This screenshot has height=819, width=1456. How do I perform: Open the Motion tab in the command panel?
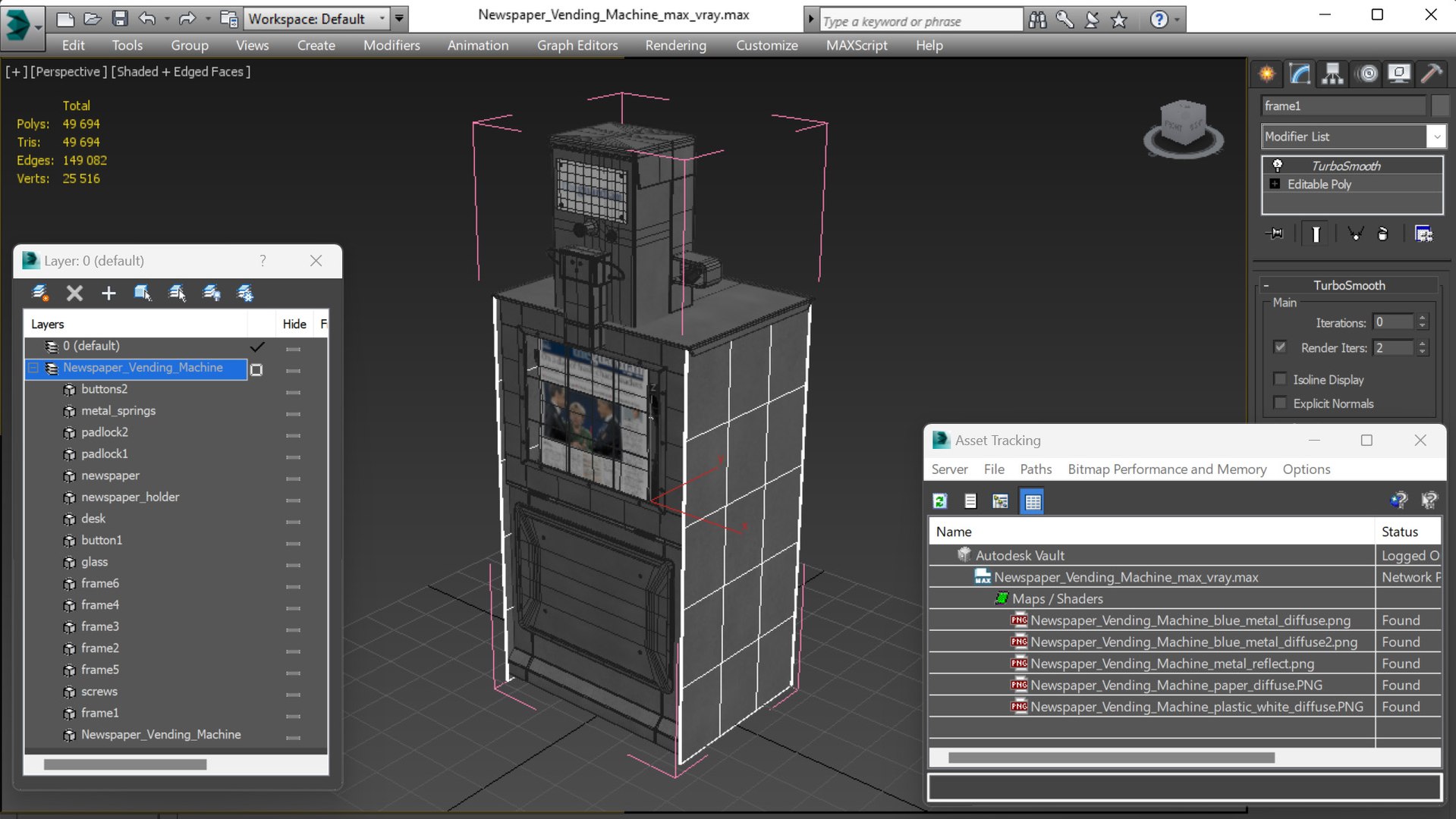click(x=1368, y=74)
